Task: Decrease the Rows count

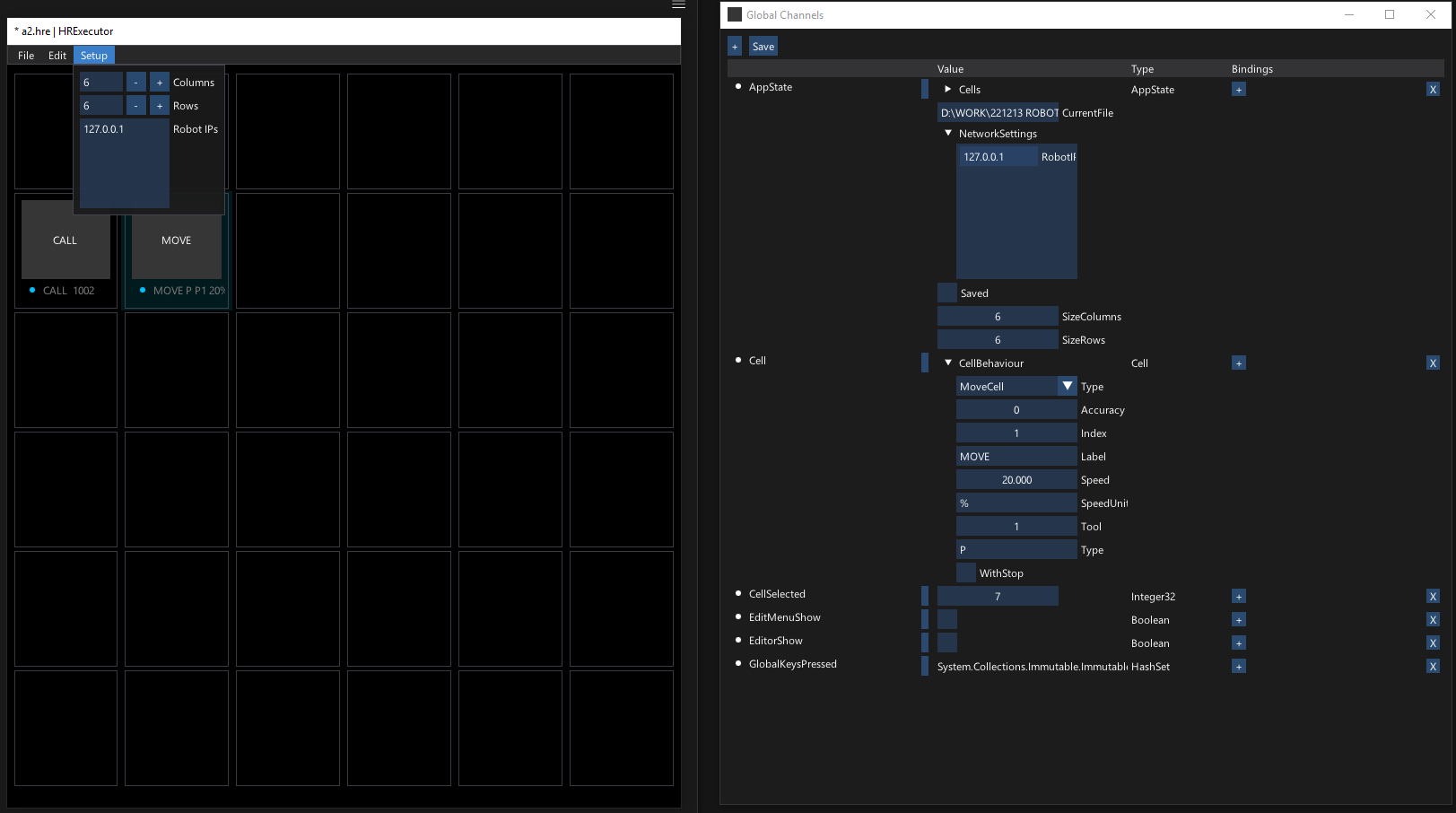Action: click(x=136, y=105)
